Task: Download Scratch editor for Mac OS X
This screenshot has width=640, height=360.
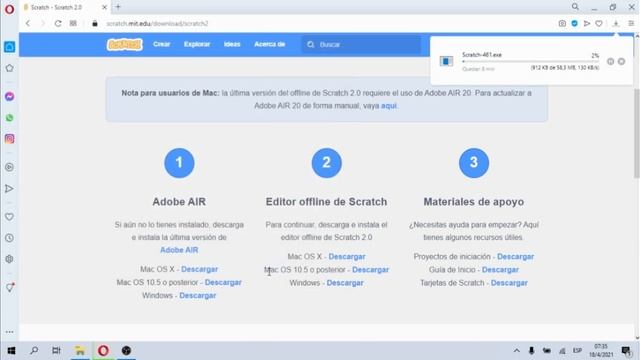Action: 347,257
